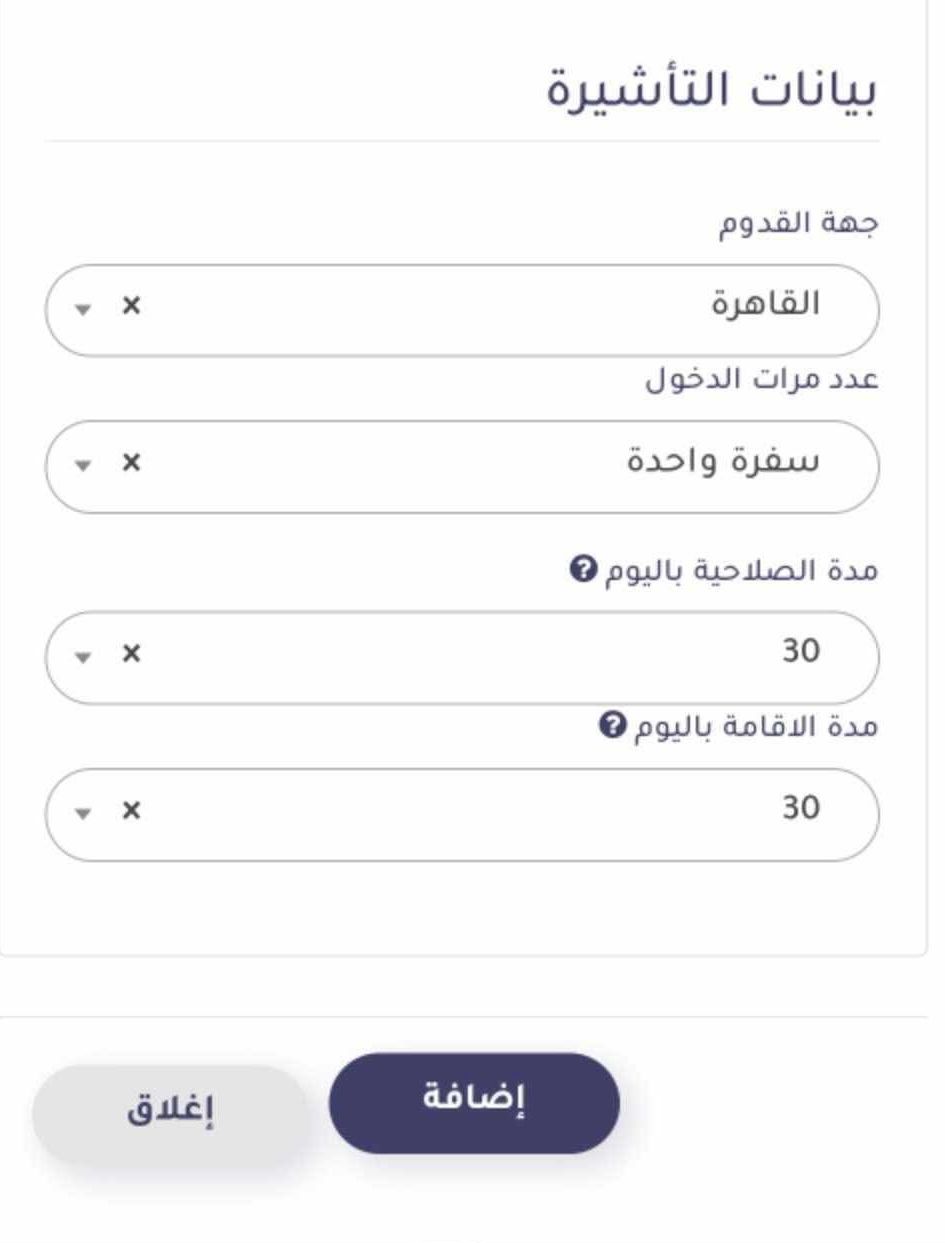Screen dimensions: 945x1243
Task: Open the مدة الصلاحية باليوم dropdown arrow
Action: tap(86, 656)
